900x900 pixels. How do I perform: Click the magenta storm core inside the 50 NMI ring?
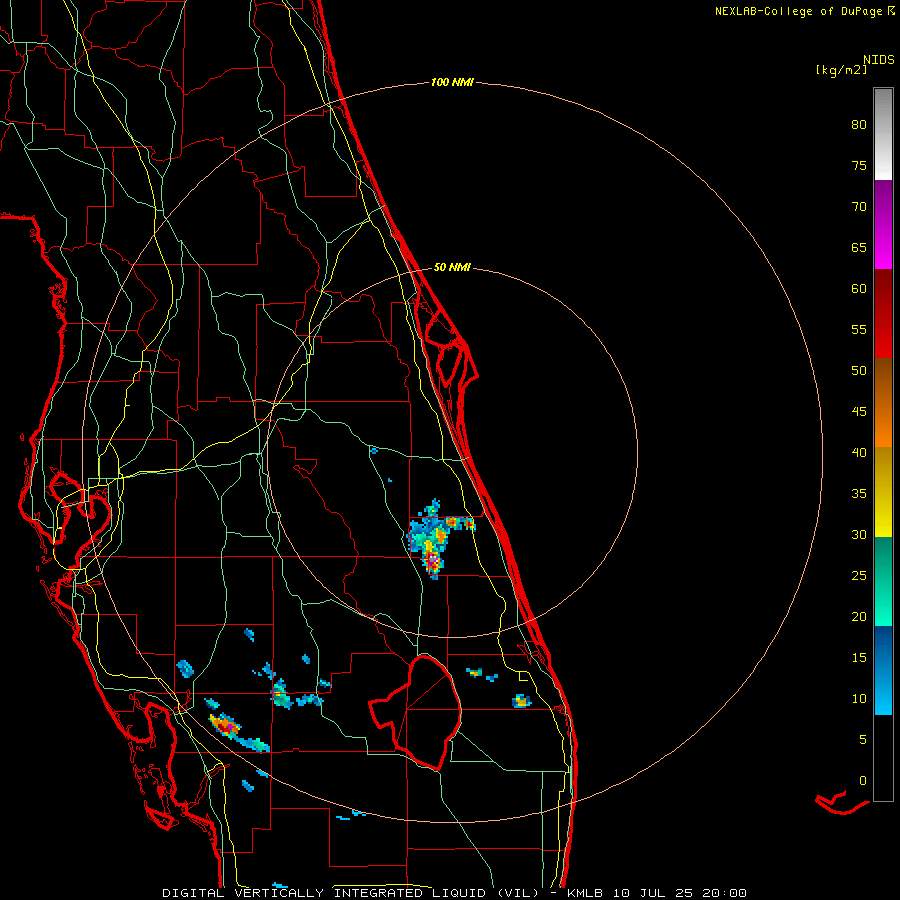coord(433,560)
